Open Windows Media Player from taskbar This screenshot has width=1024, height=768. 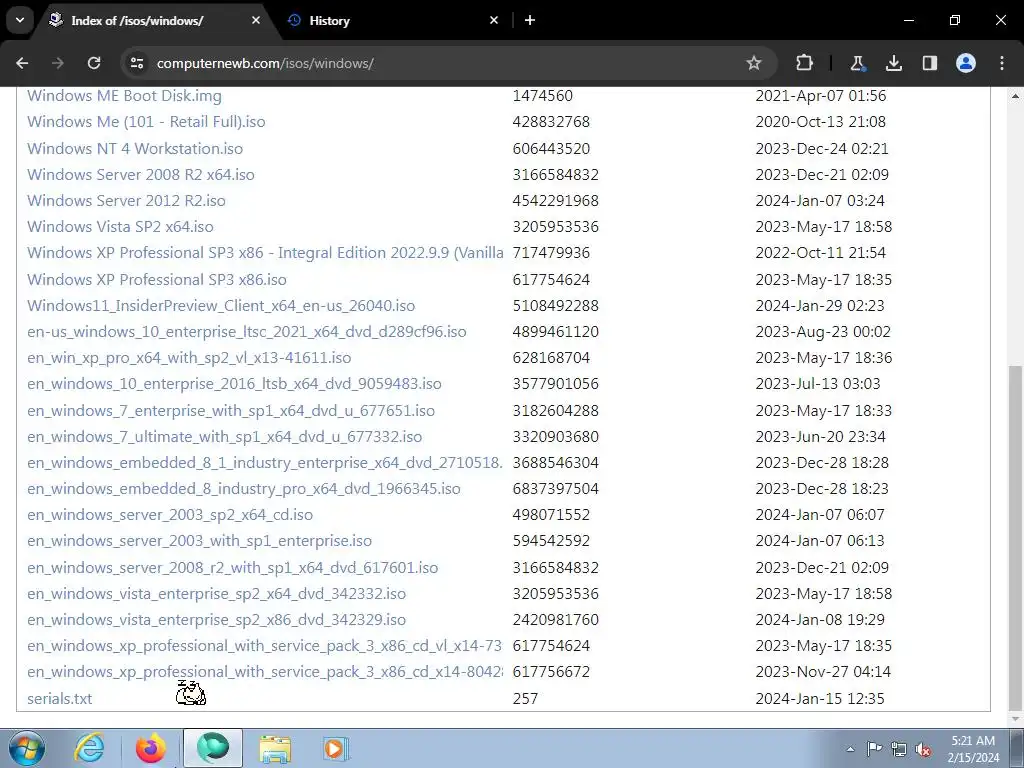pos(336,748)
